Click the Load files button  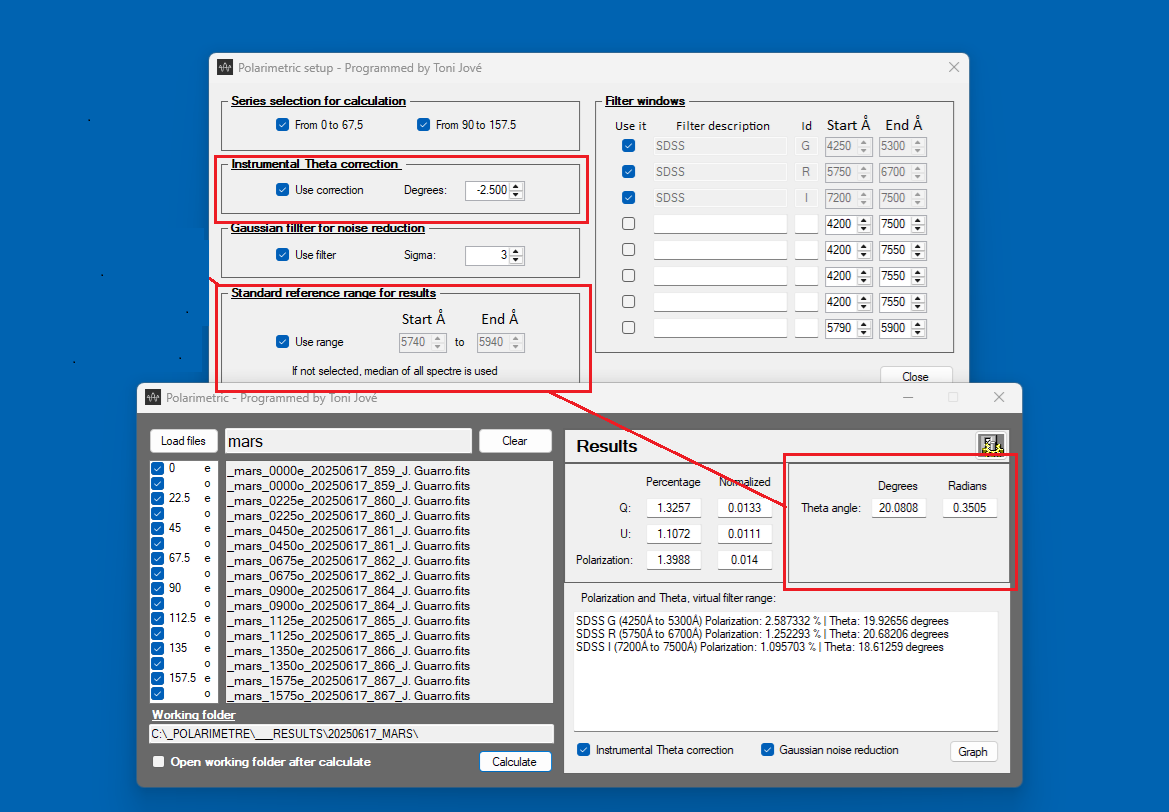point(183,441)
